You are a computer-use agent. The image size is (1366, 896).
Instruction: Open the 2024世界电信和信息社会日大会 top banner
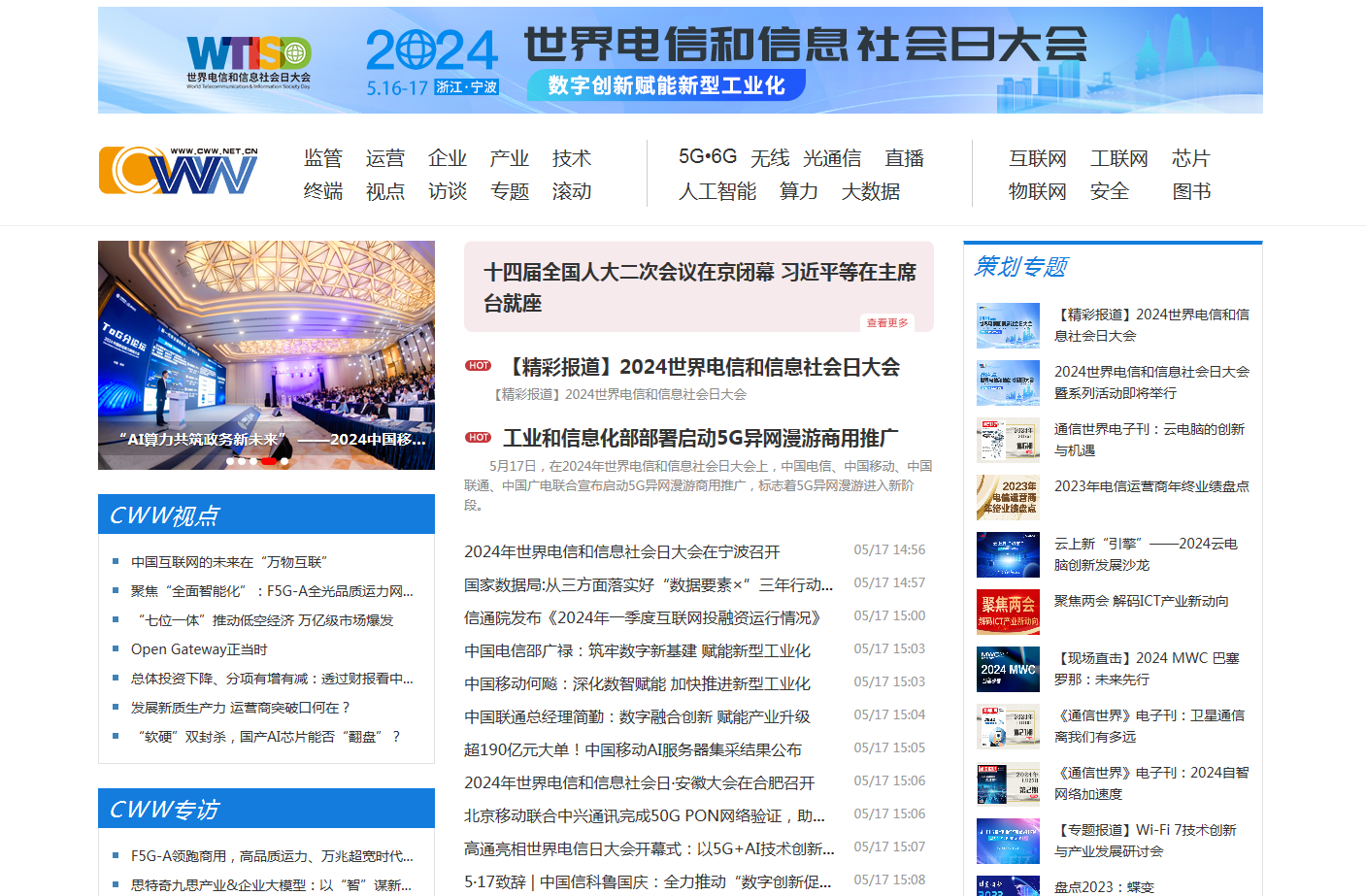(x=681, y=60)
